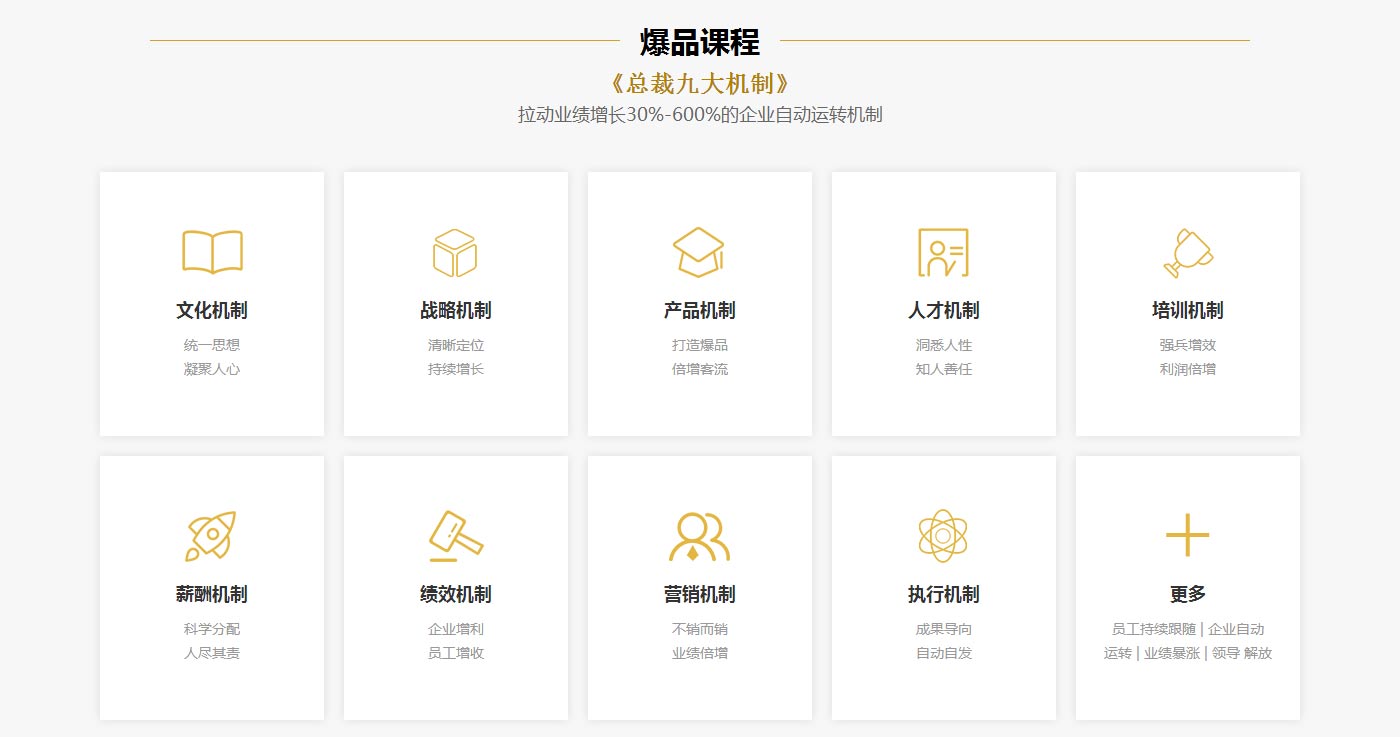Select the people icon above 营销机制
This screenshot has height=737, width=1400.
[699, 535]
